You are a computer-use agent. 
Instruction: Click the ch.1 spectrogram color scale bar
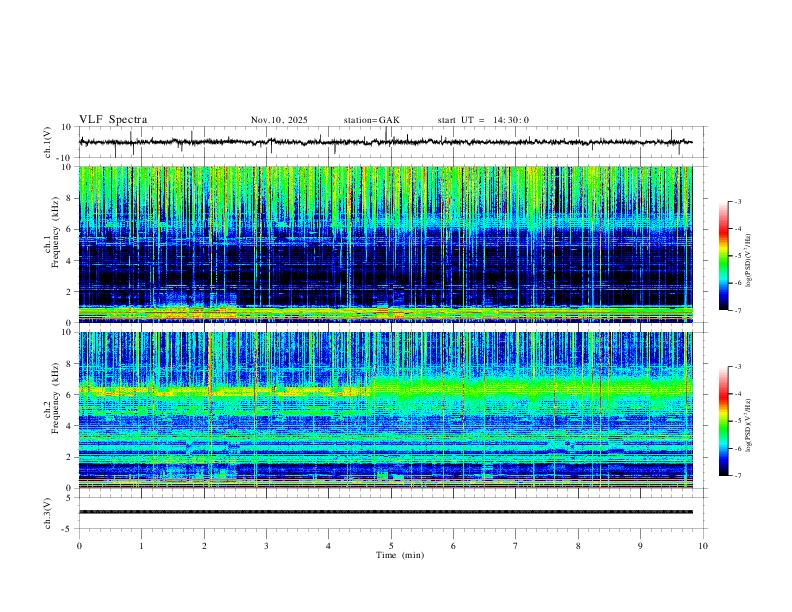[723, 256]
